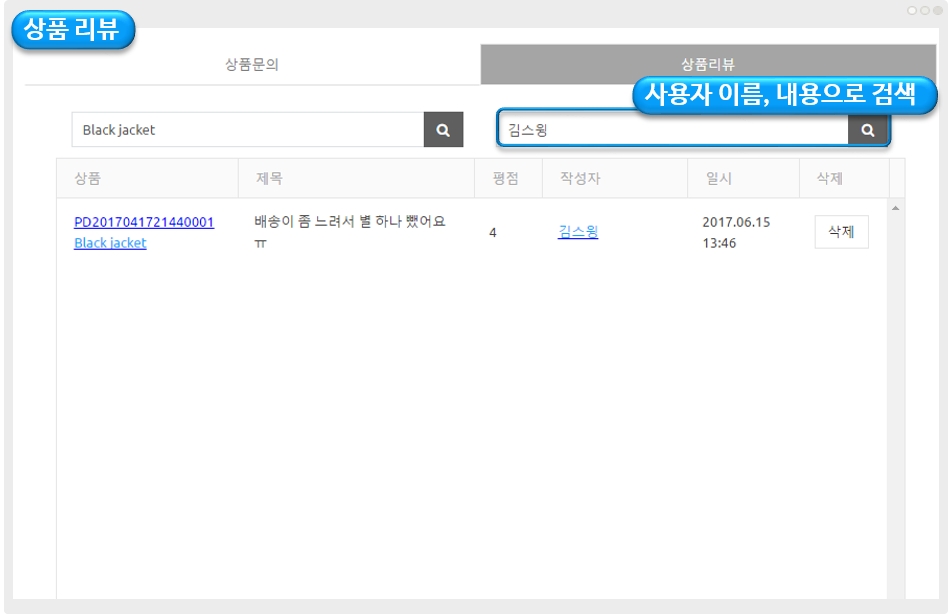Viewport: 948px width, 614px height.
Task: Click the rightmost window dot at top-right
Action: 937,10
